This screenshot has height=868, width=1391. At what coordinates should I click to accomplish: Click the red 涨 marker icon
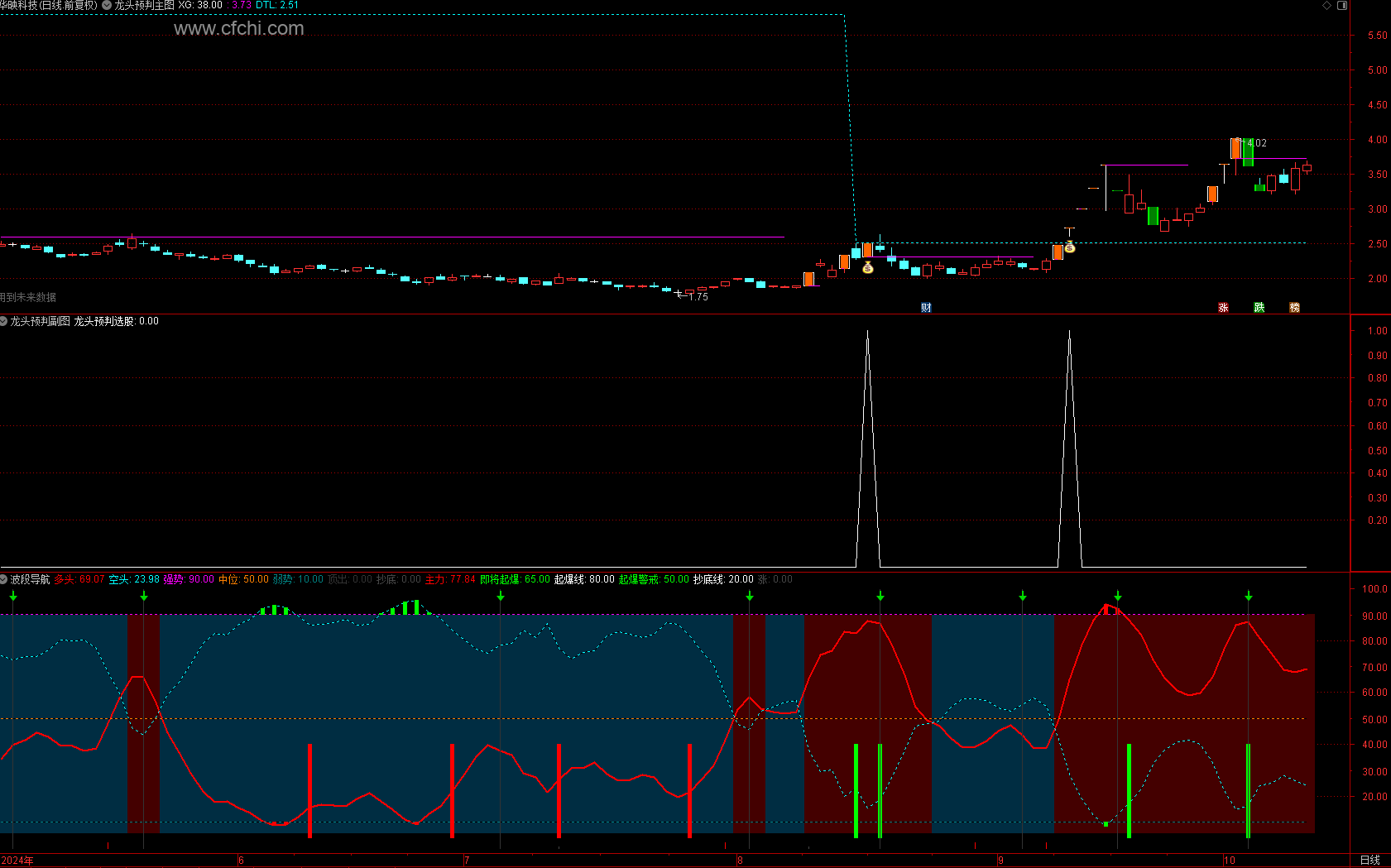tap(1223, 308)
